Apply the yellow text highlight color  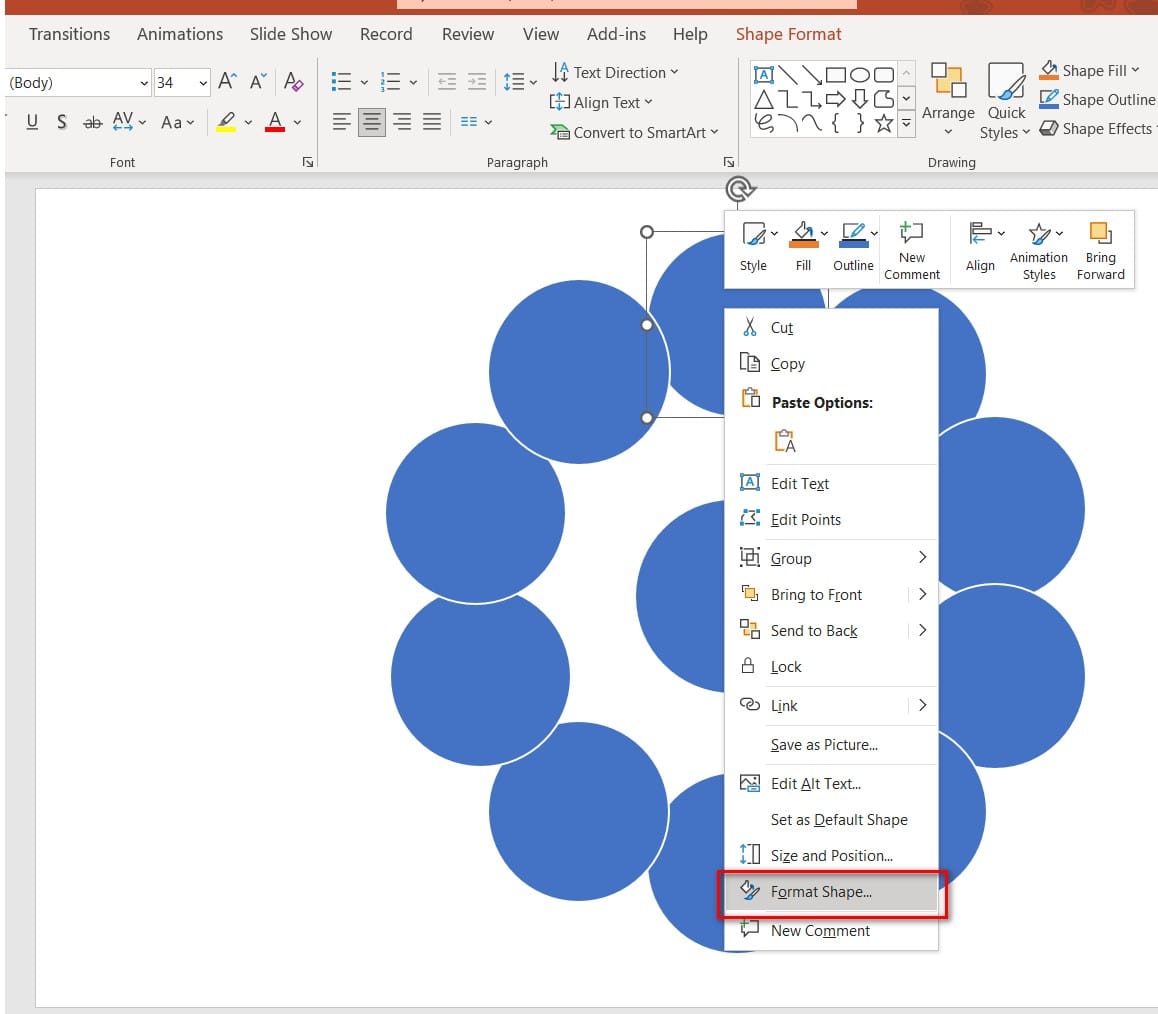(x=226, y=122)
